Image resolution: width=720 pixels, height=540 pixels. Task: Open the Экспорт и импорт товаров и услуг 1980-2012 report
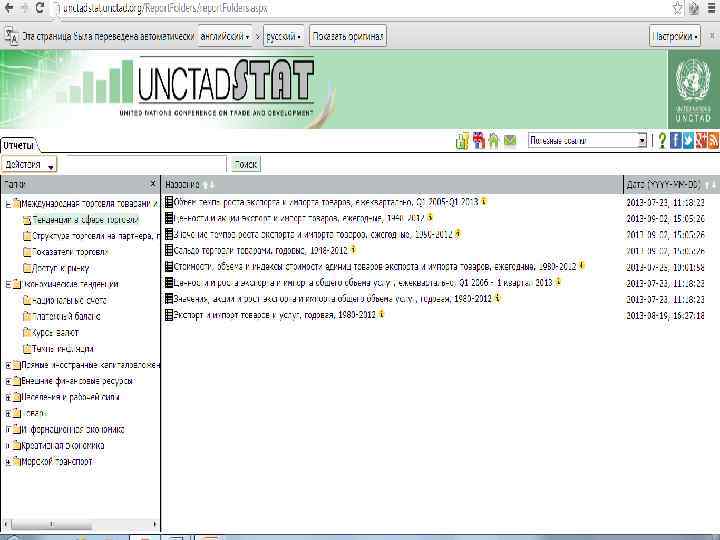click(x=275, y=315)
